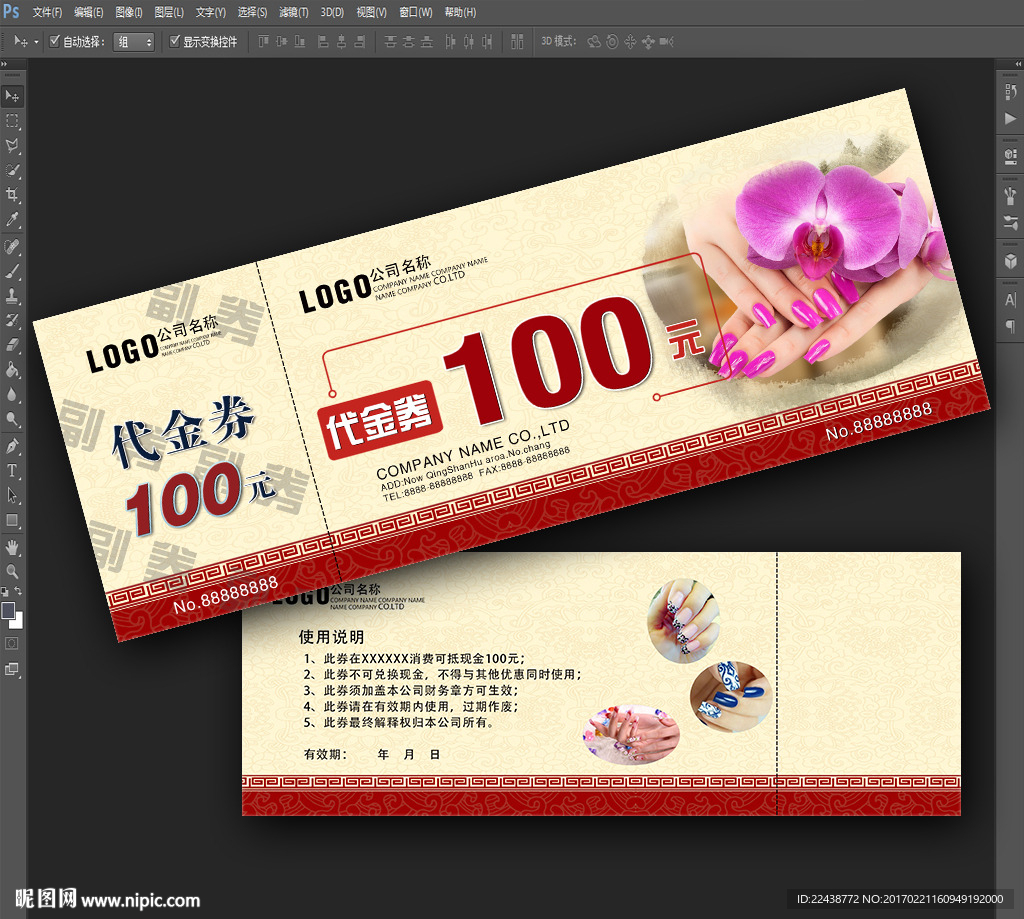Screen dimensions: 1024x919
Task: Toggle the 自动选择 checkbox
Action: pyautogui.click(x=55, y=41)
